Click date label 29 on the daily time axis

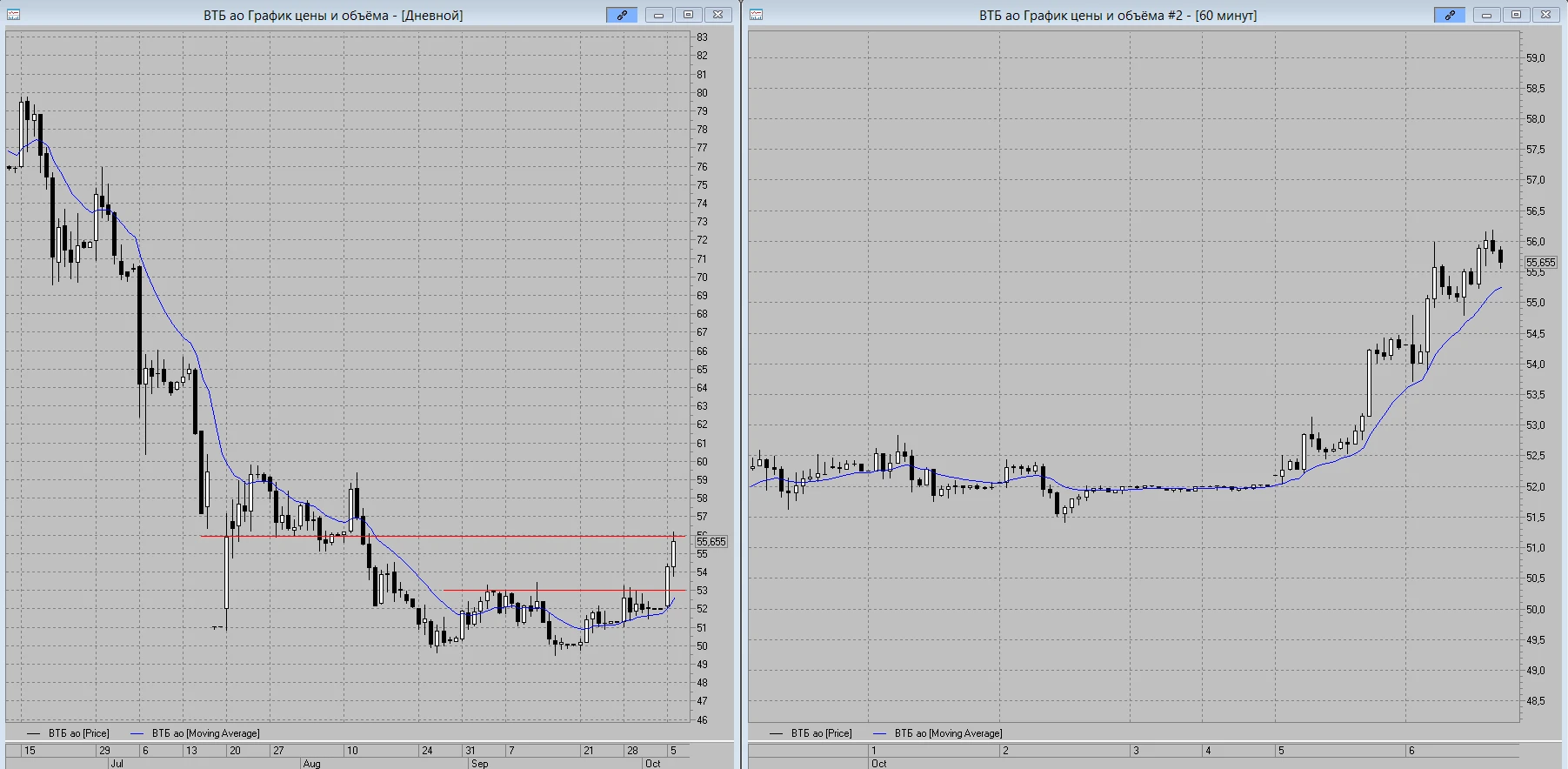104,750
